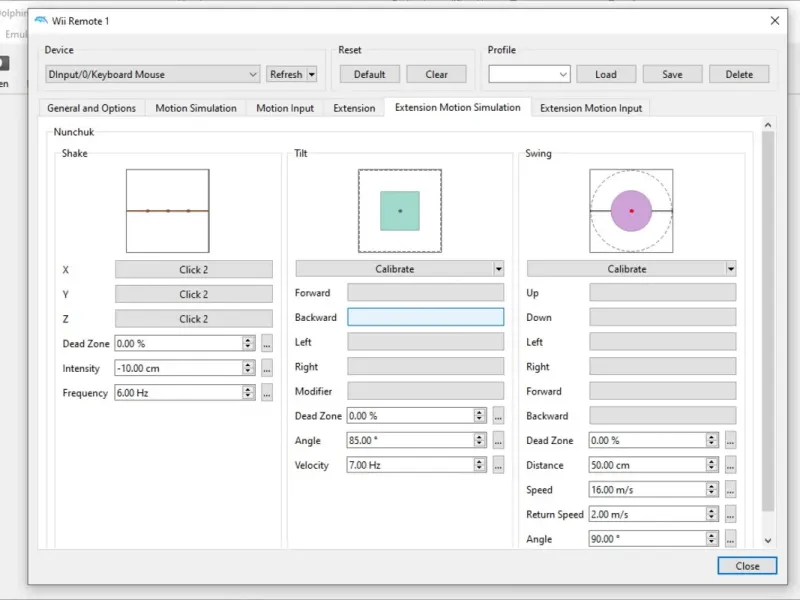
Task: Click the Clear button under Reset
Action: 436,74
